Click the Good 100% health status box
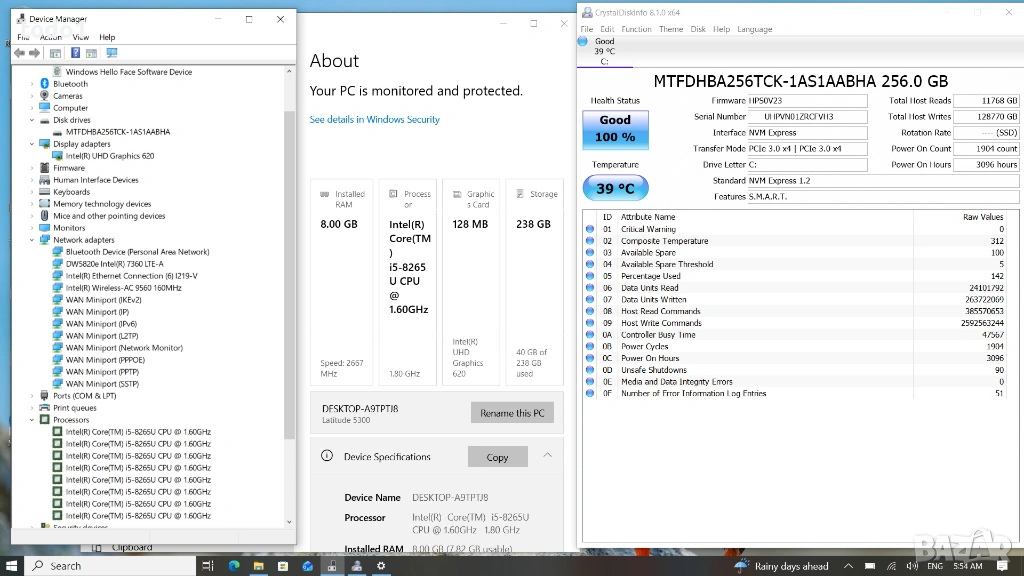Screen dimensions: 1024x576 click(x=615, y=129)
